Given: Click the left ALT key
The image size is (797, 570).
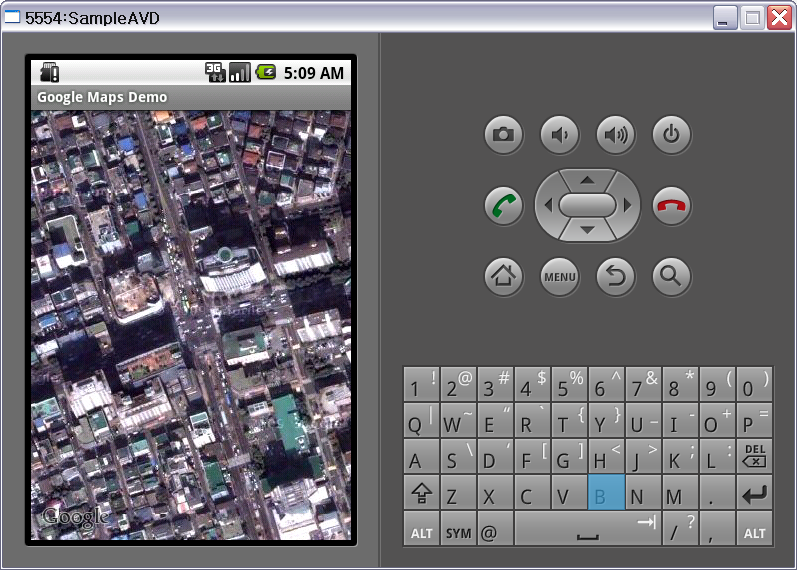Looking at the screenshot, I should [422, 528].
